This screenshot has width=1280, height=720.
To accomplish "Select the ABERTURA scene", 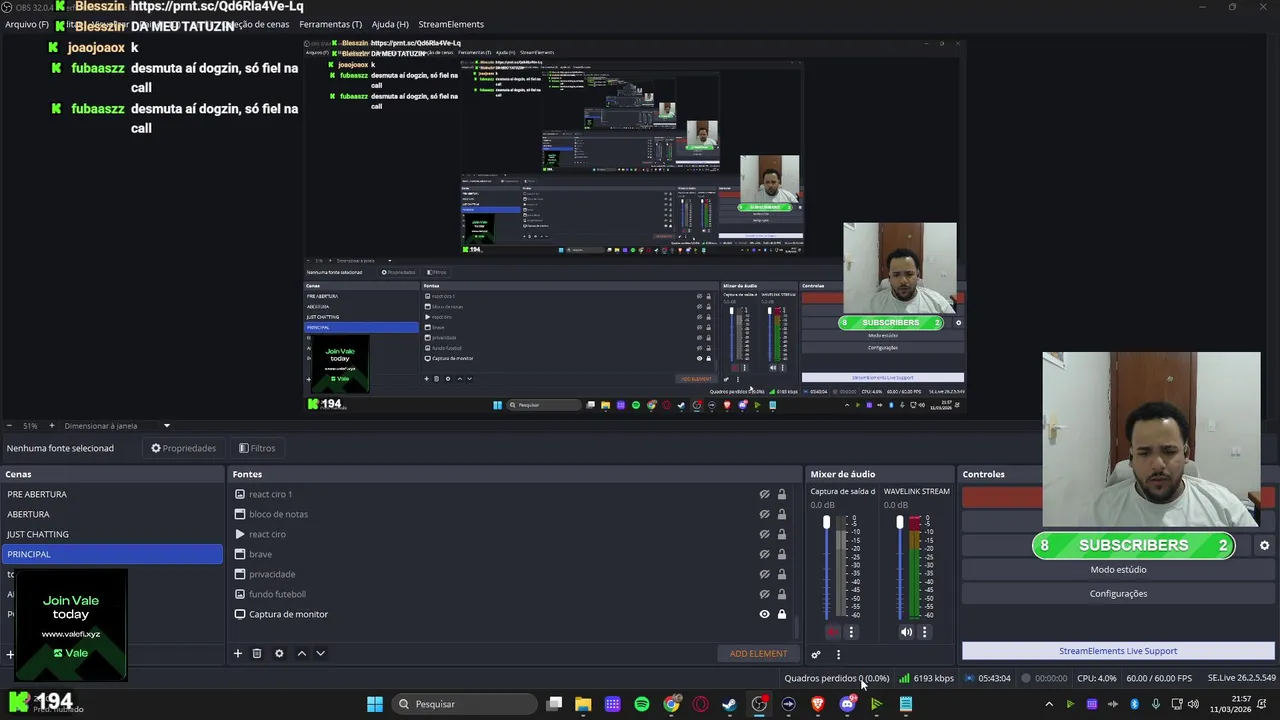I will click(x=112, y=514).
